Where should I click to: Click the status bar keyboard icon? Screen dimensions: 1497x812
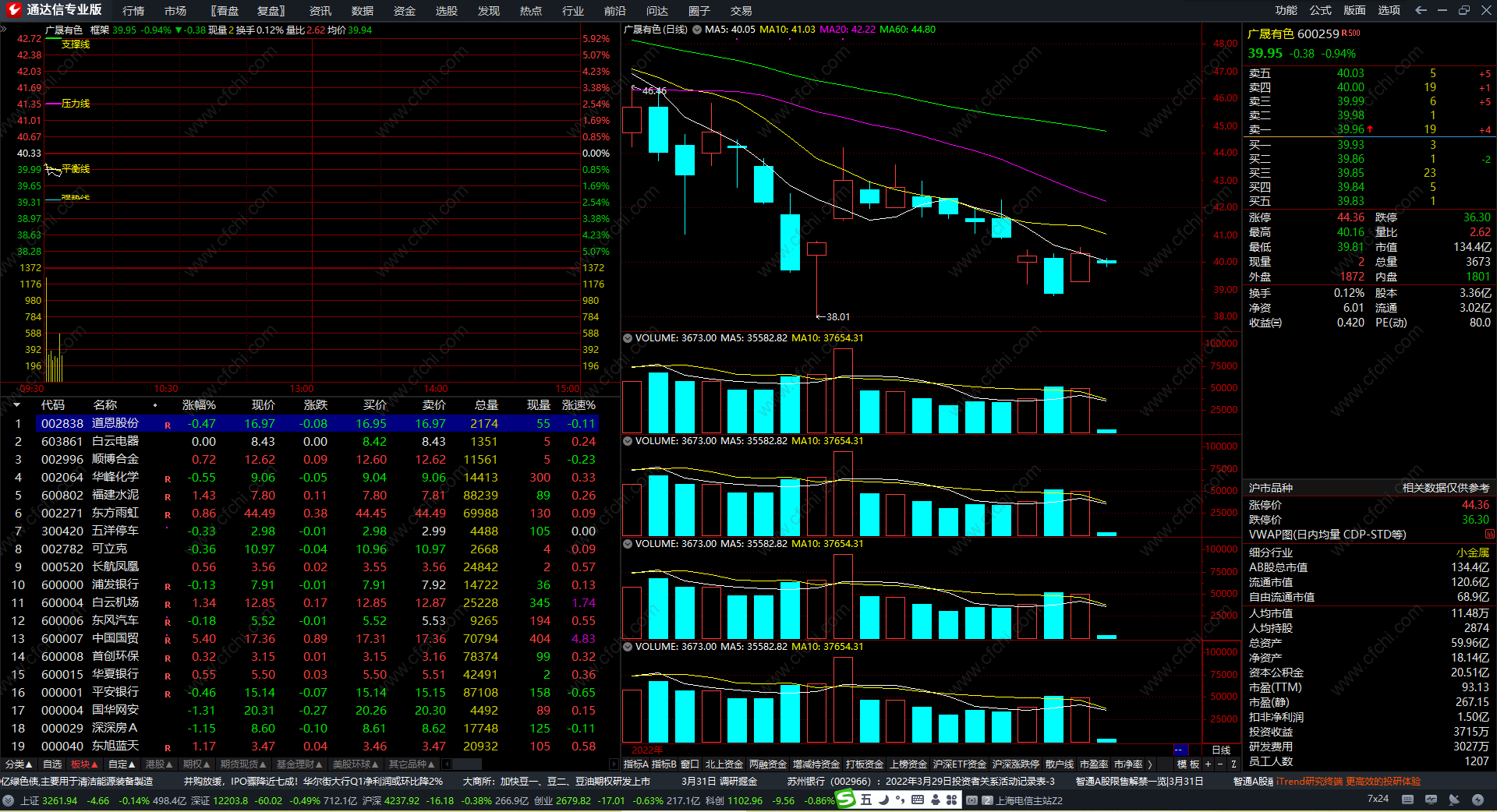[x=1407, y=800]
